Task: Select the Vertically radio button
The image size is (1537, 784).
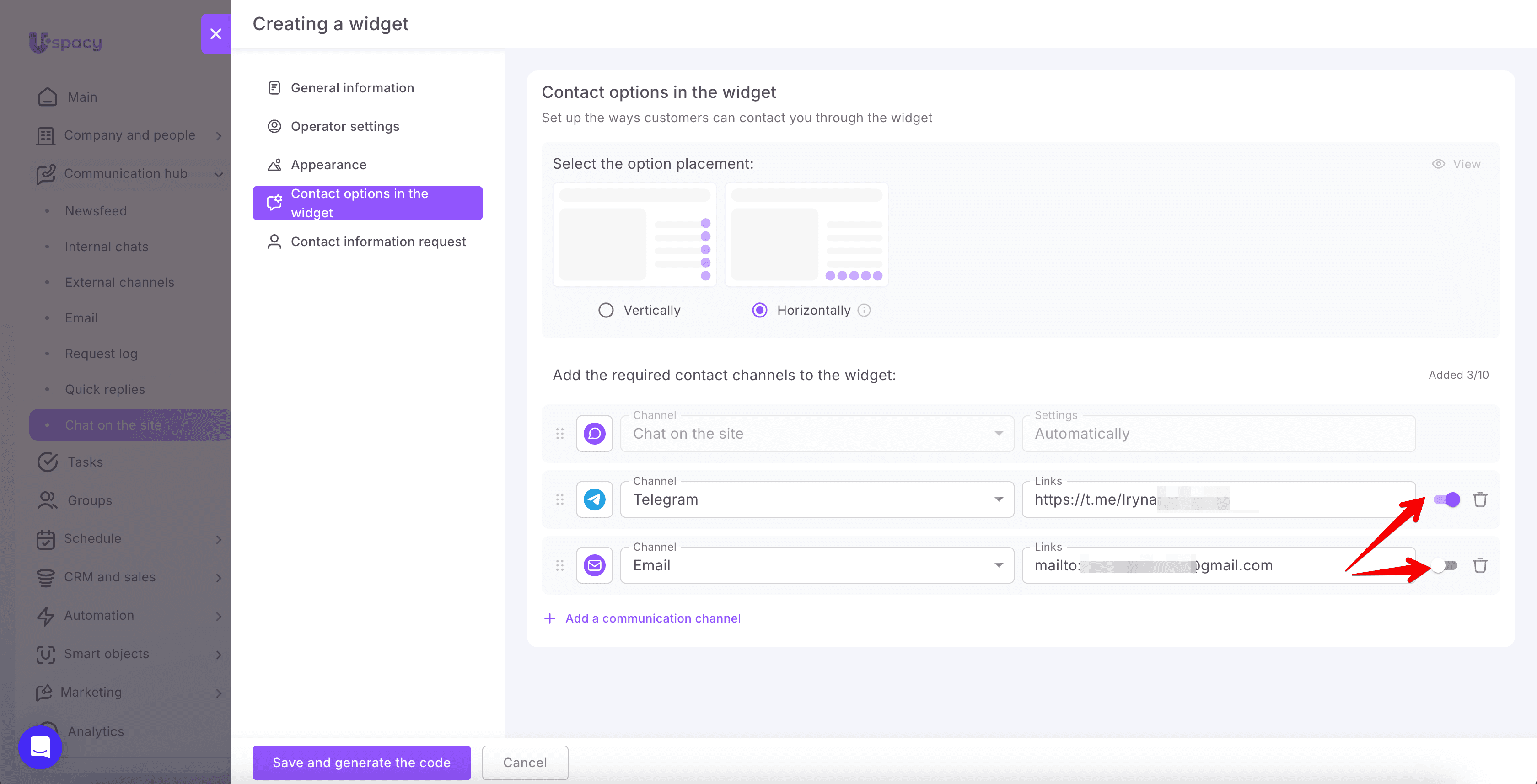Action: click(x=606, y=310)
